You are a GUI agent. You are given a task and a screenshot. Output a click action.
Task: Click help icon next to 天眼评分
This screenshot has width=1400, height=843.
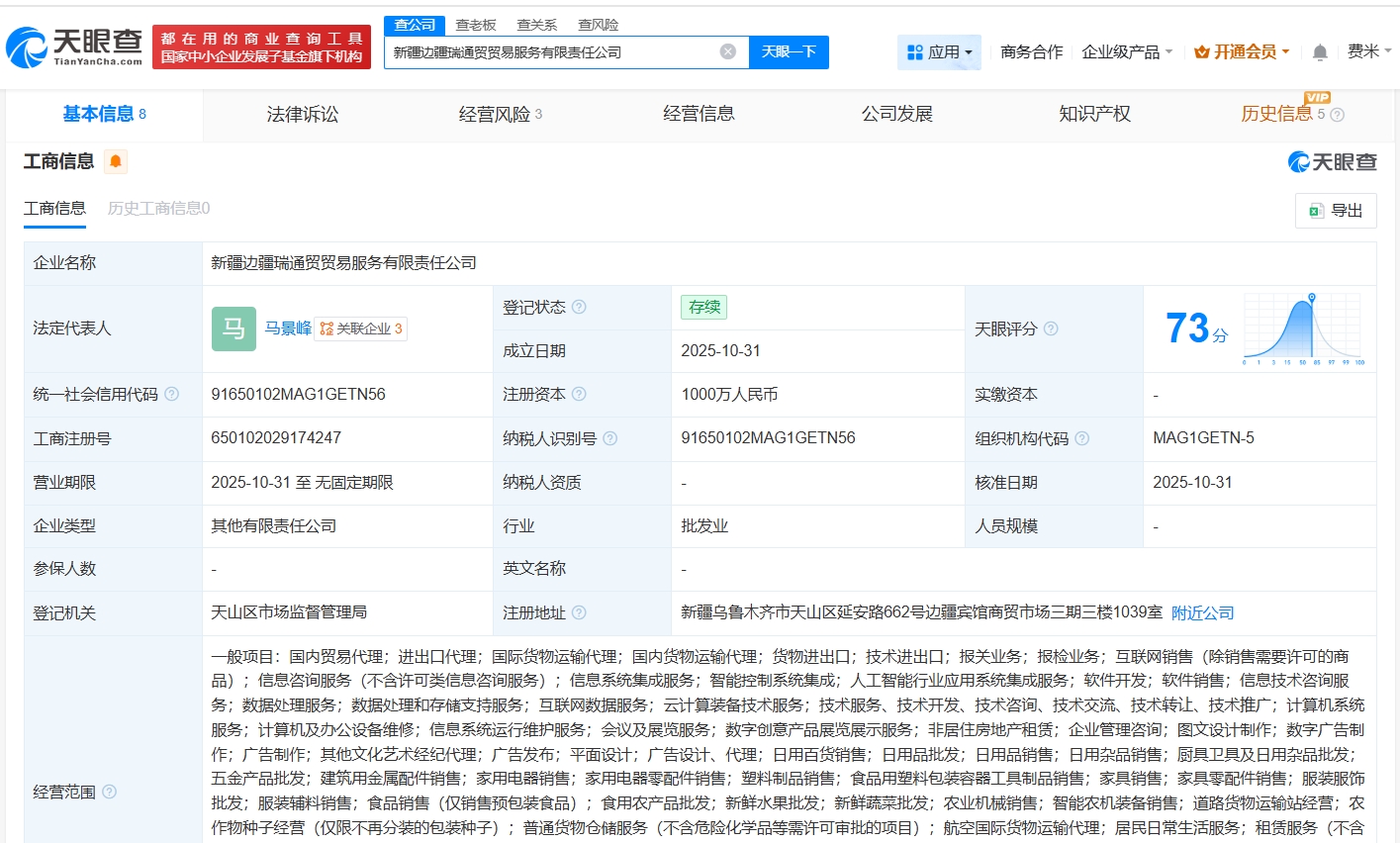(x=1051, y=328)
